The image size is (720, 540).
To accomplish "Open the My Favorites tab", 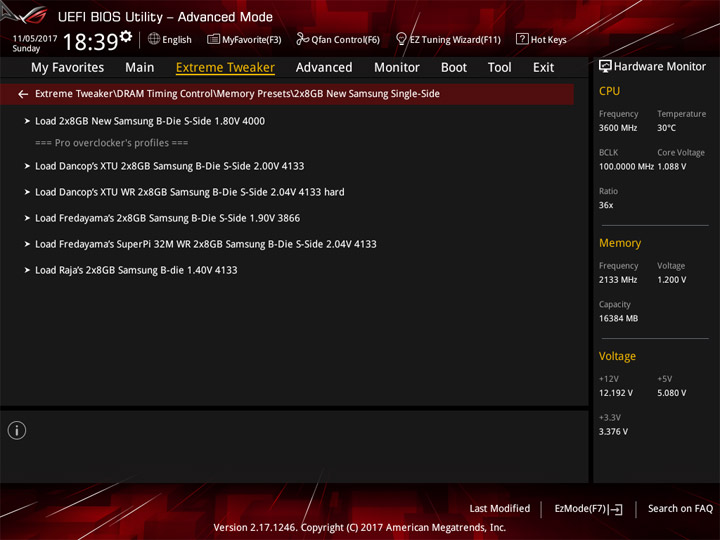I will point(68,68).
